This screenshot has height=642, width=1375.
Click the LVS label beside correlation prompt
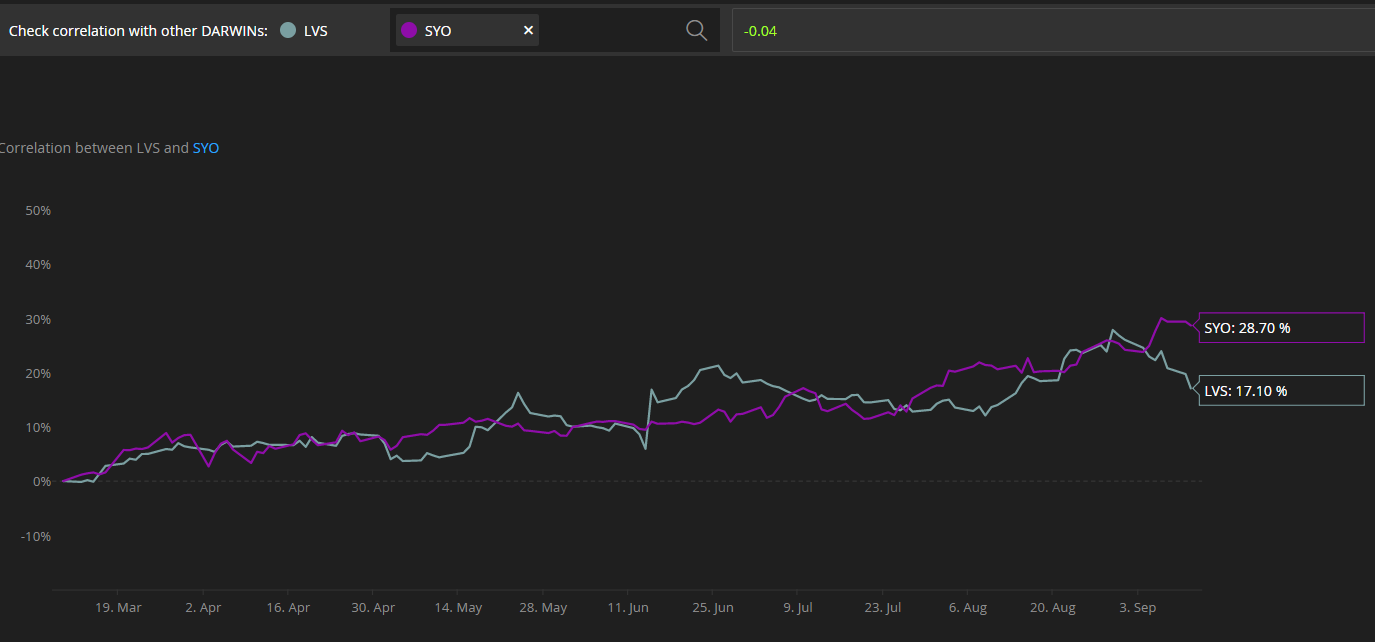(316, 31)
